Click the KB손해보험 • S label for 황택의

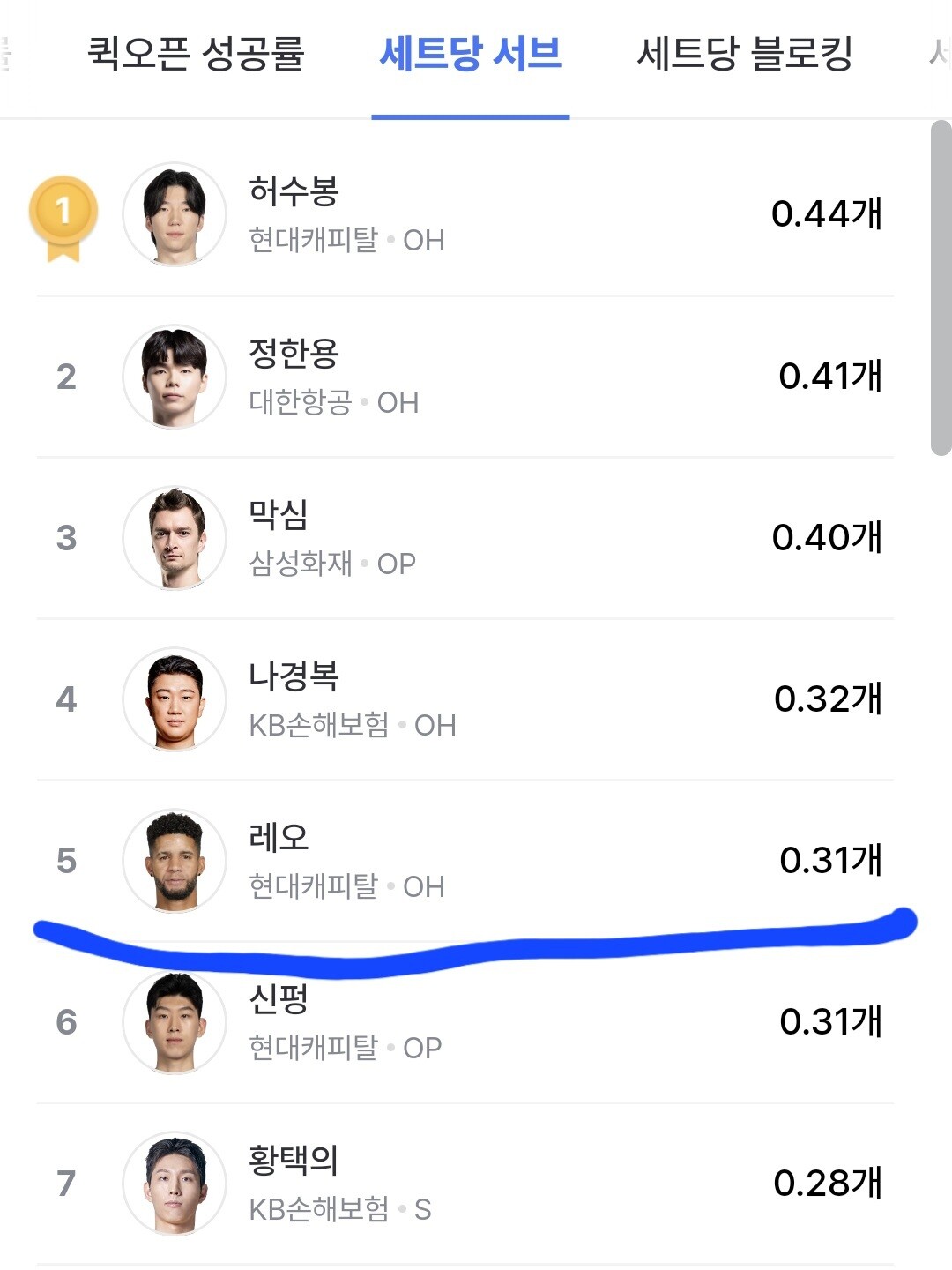(340, 1209)
